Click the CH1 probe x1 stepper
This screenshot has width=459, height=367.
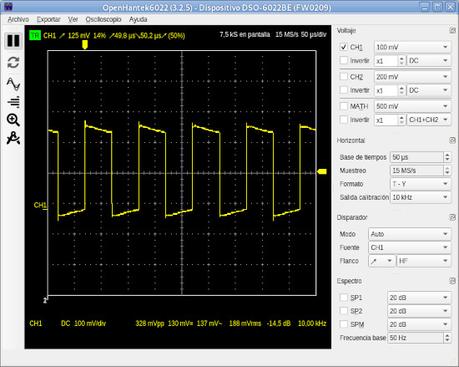click(401, 61)
